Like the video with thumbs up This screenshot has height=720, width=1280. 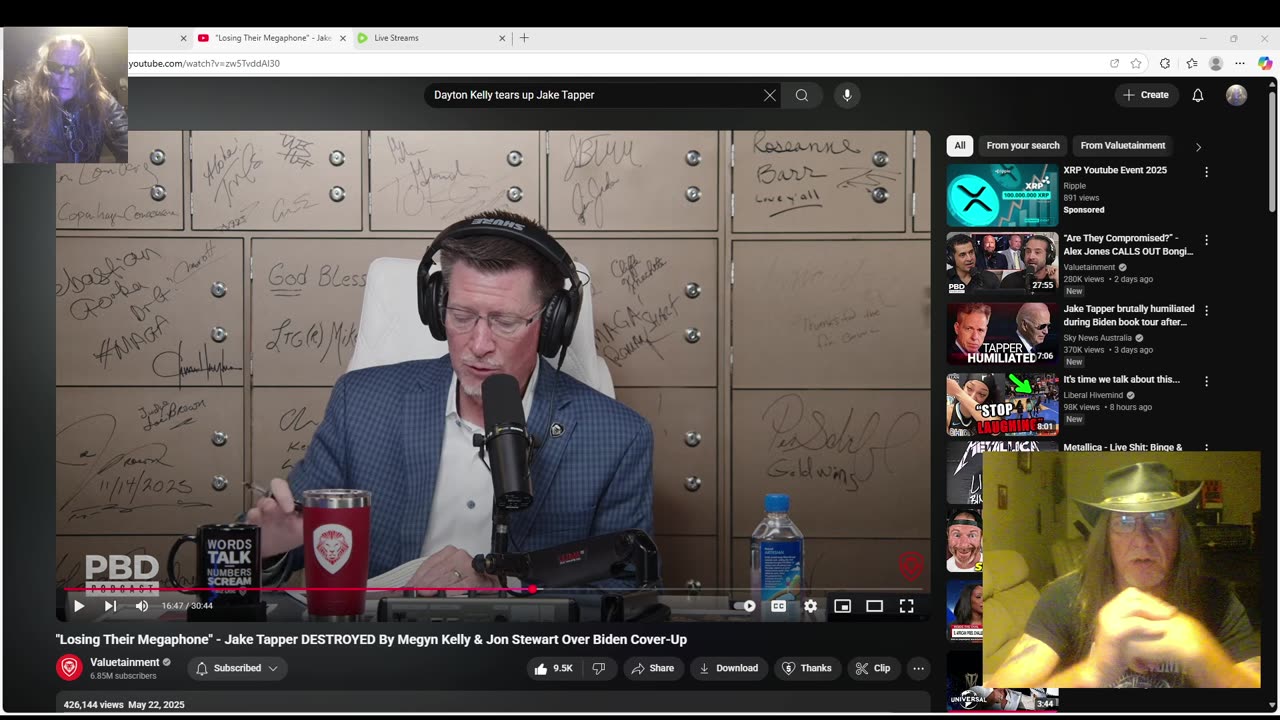pyautogui.click(x=553, y=668)
